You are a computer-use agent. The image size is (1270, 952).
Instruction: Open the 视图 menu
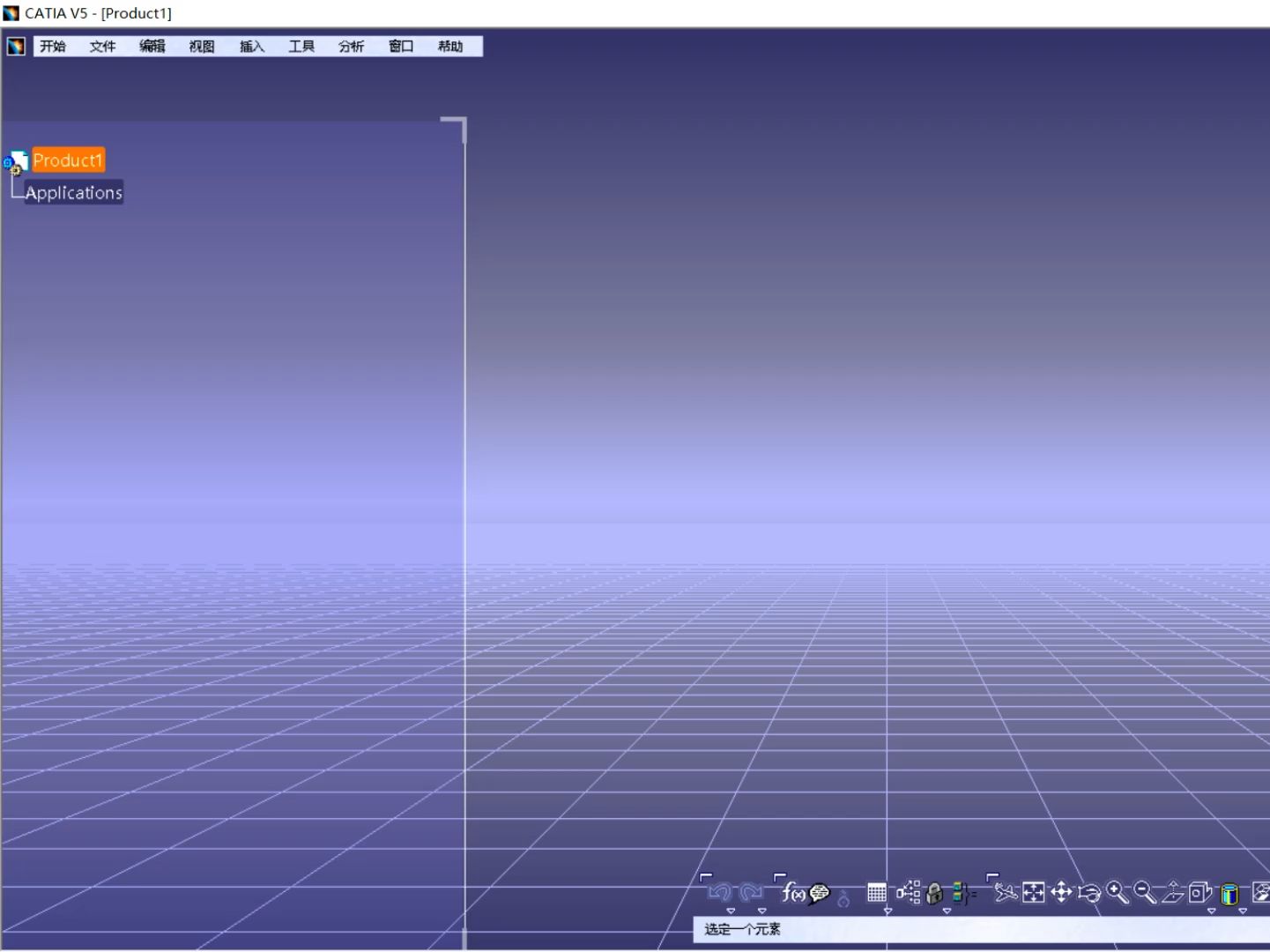(x=202, y=46)
